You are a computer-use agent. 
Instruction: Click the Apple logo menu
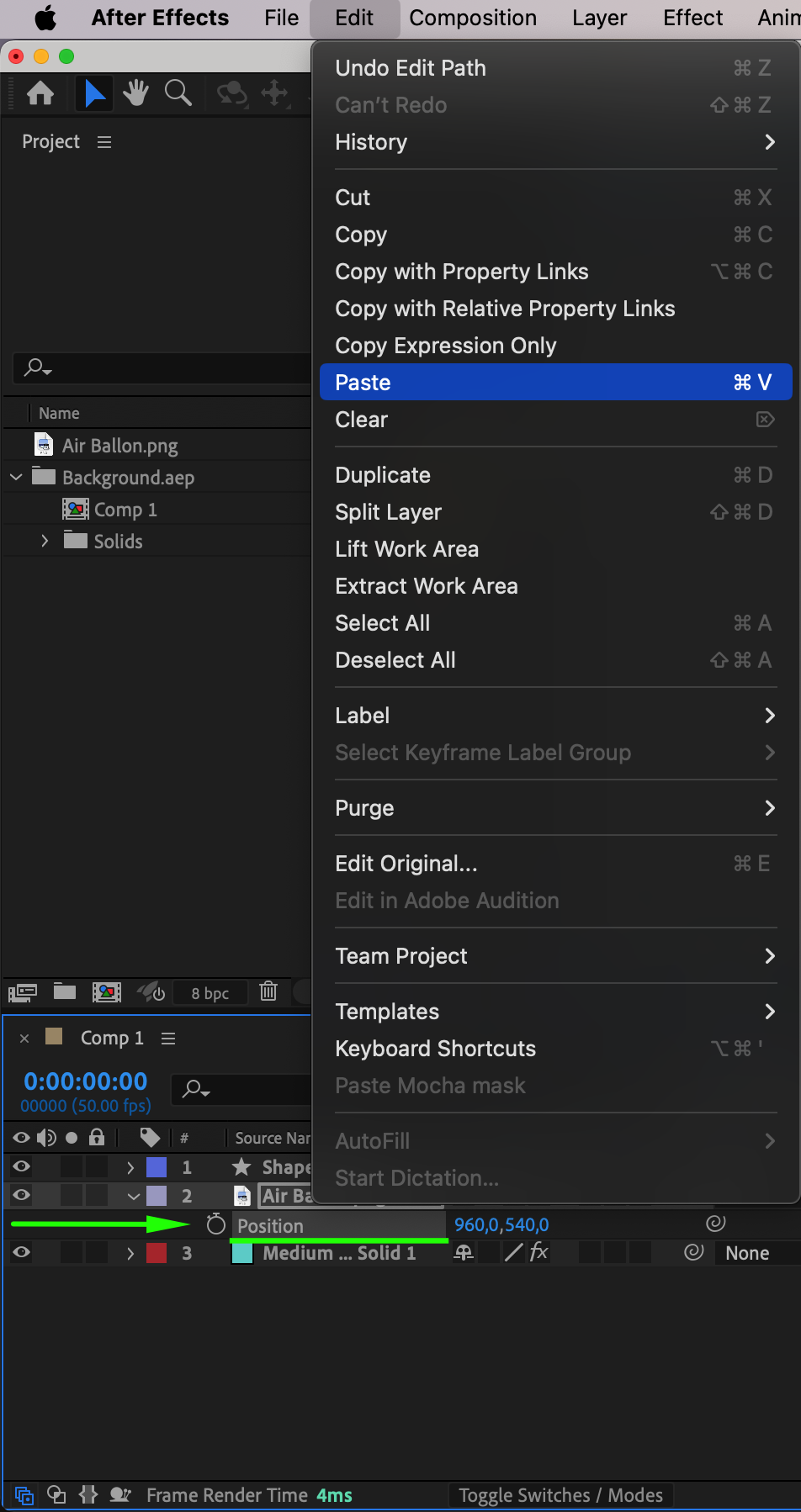click(45, 18)
